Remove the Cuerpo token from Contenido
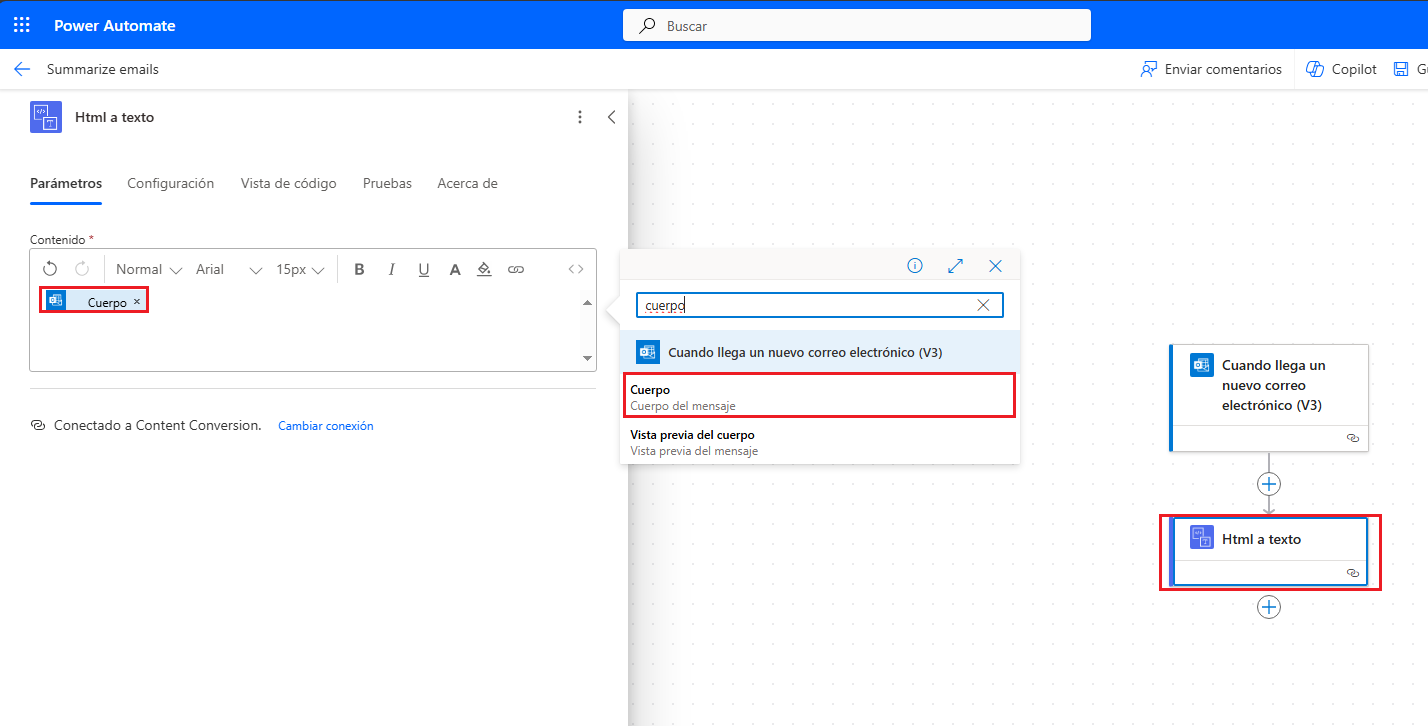1428x726 pixels. (137, 301)
